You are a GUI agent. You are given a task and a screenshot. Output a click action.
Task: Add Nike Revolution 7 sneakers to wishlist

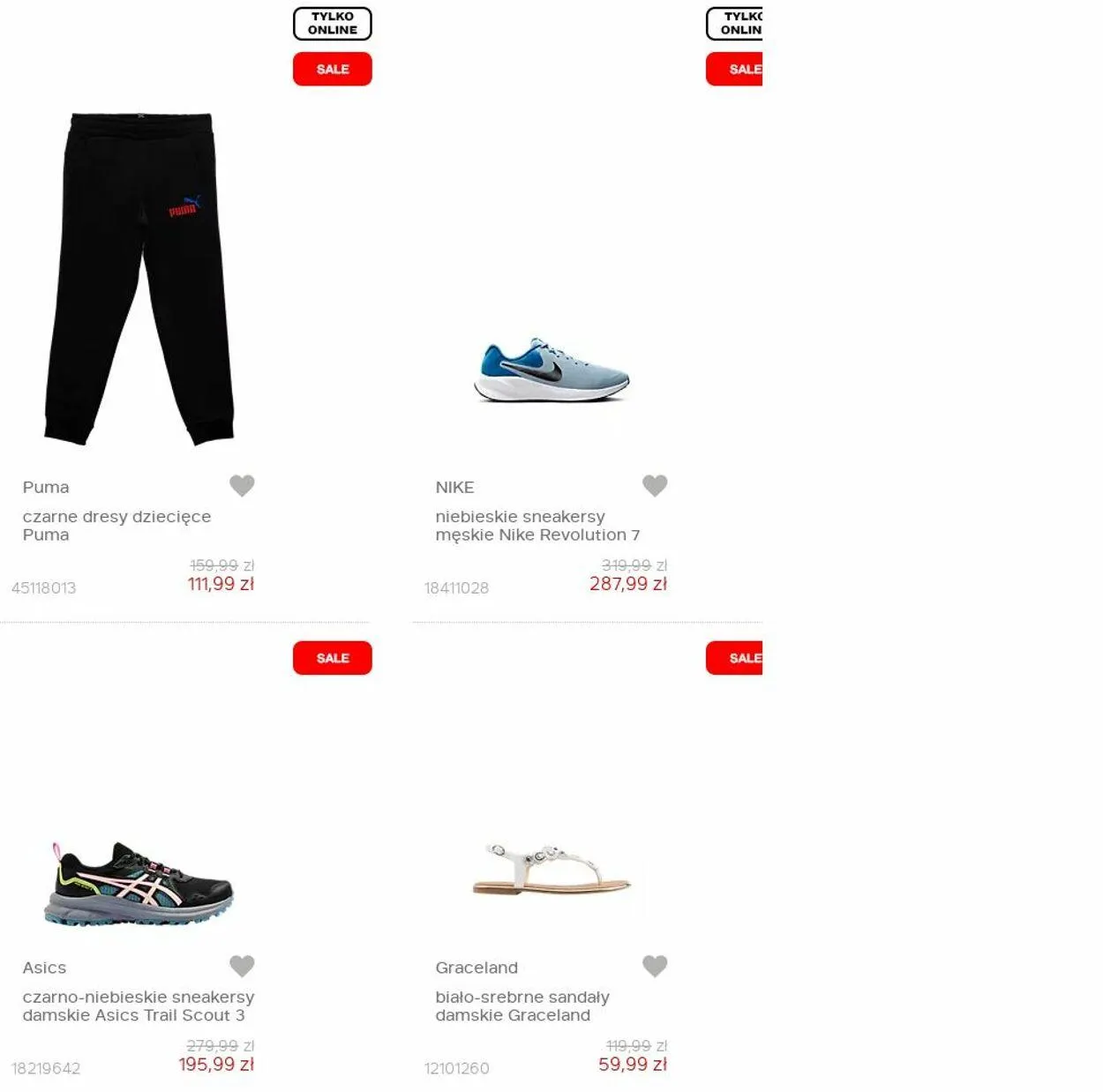pos(655,485)
